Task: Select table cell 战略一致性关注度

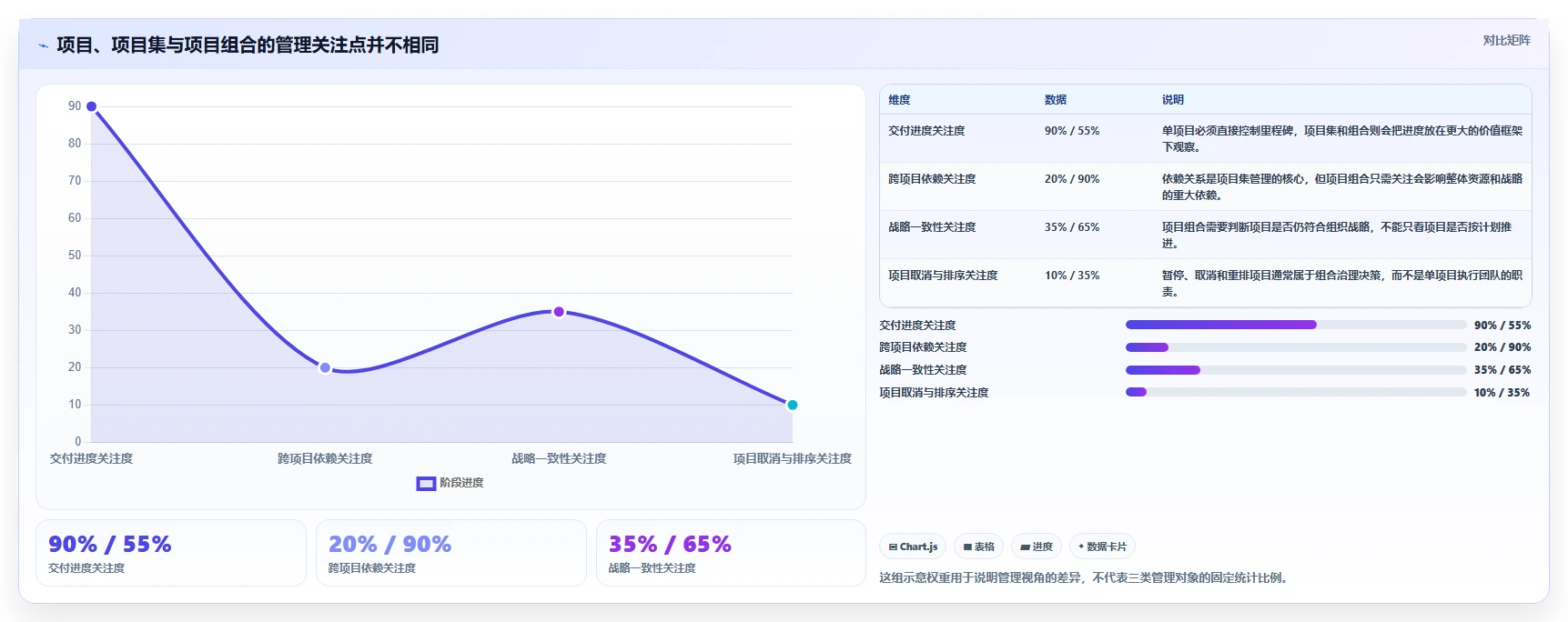Action: (x=932, y=227)
